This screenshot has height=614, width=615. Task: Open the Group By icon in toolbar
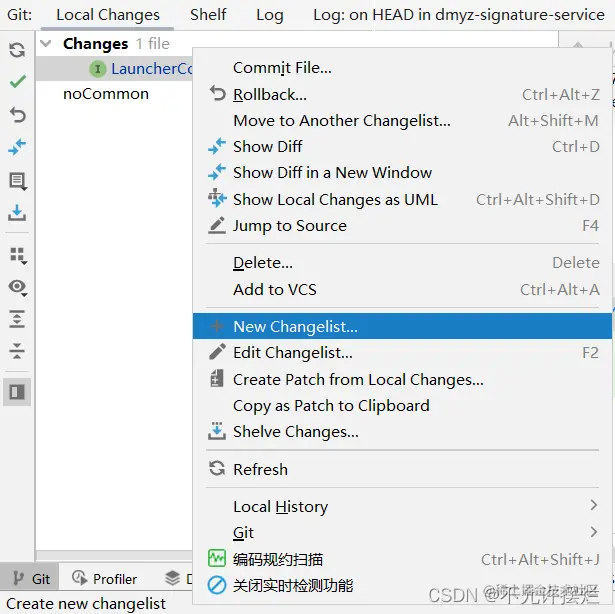[x=17, y=254]
